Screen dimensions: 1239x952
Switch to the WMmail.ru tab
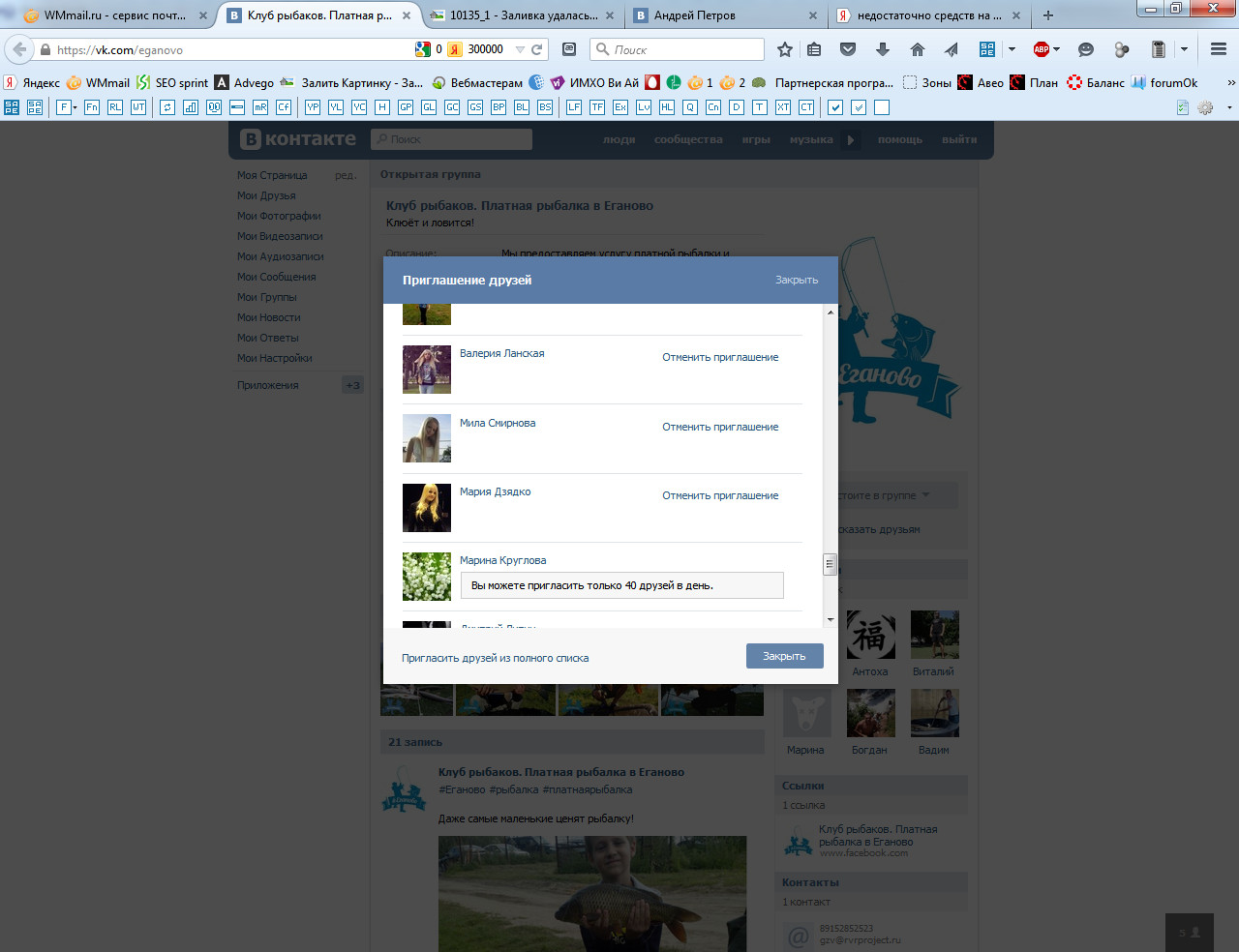(115, 15)
